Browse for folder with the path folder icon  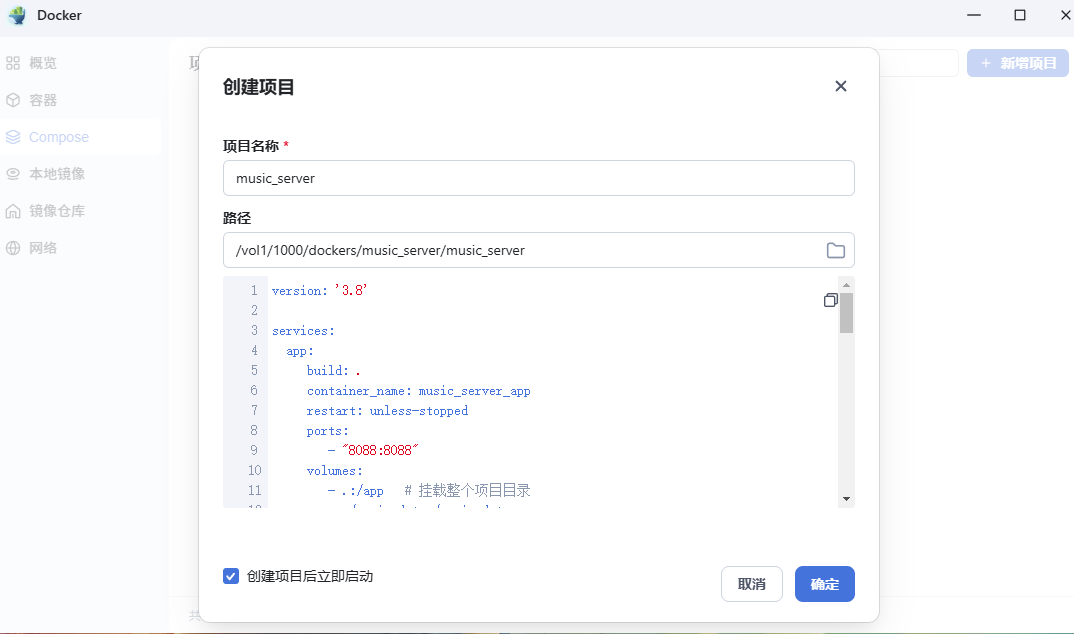[x=835, y=250]
